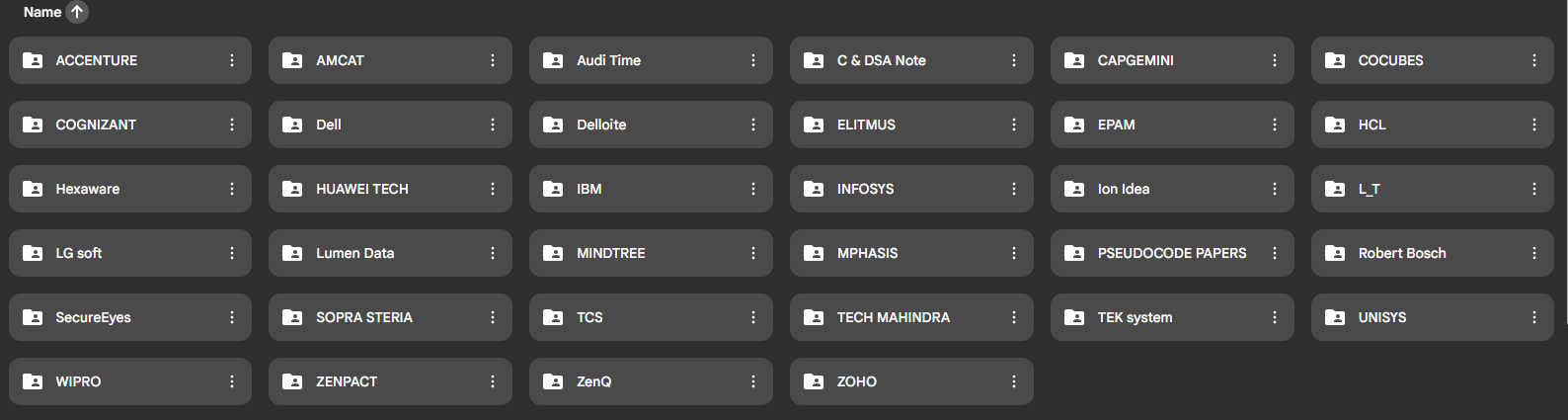Open more actions for TECH MAHINDRA folder

pyautogui.click(x=1014, y=317)
